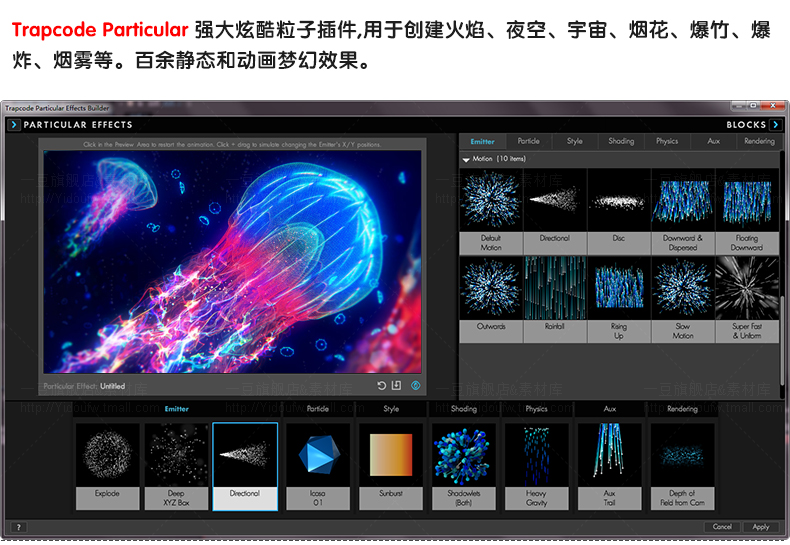This screenshot has width=790, height=545.
Task: Open the help question mark button
Action: point(17,527)
